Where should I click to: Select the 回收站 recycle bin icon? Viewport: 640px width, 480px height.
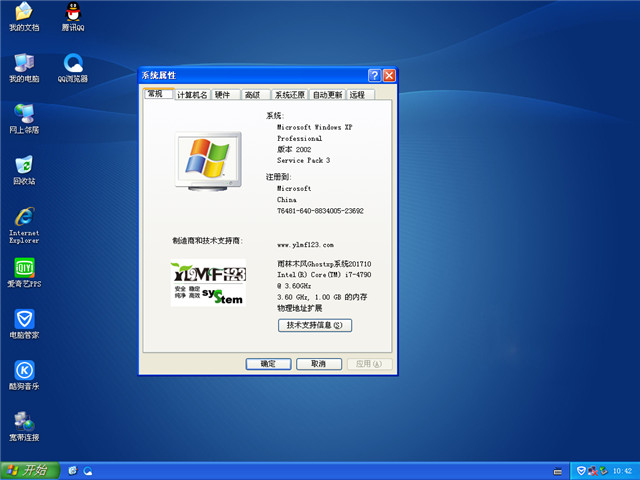pos(24,170)
